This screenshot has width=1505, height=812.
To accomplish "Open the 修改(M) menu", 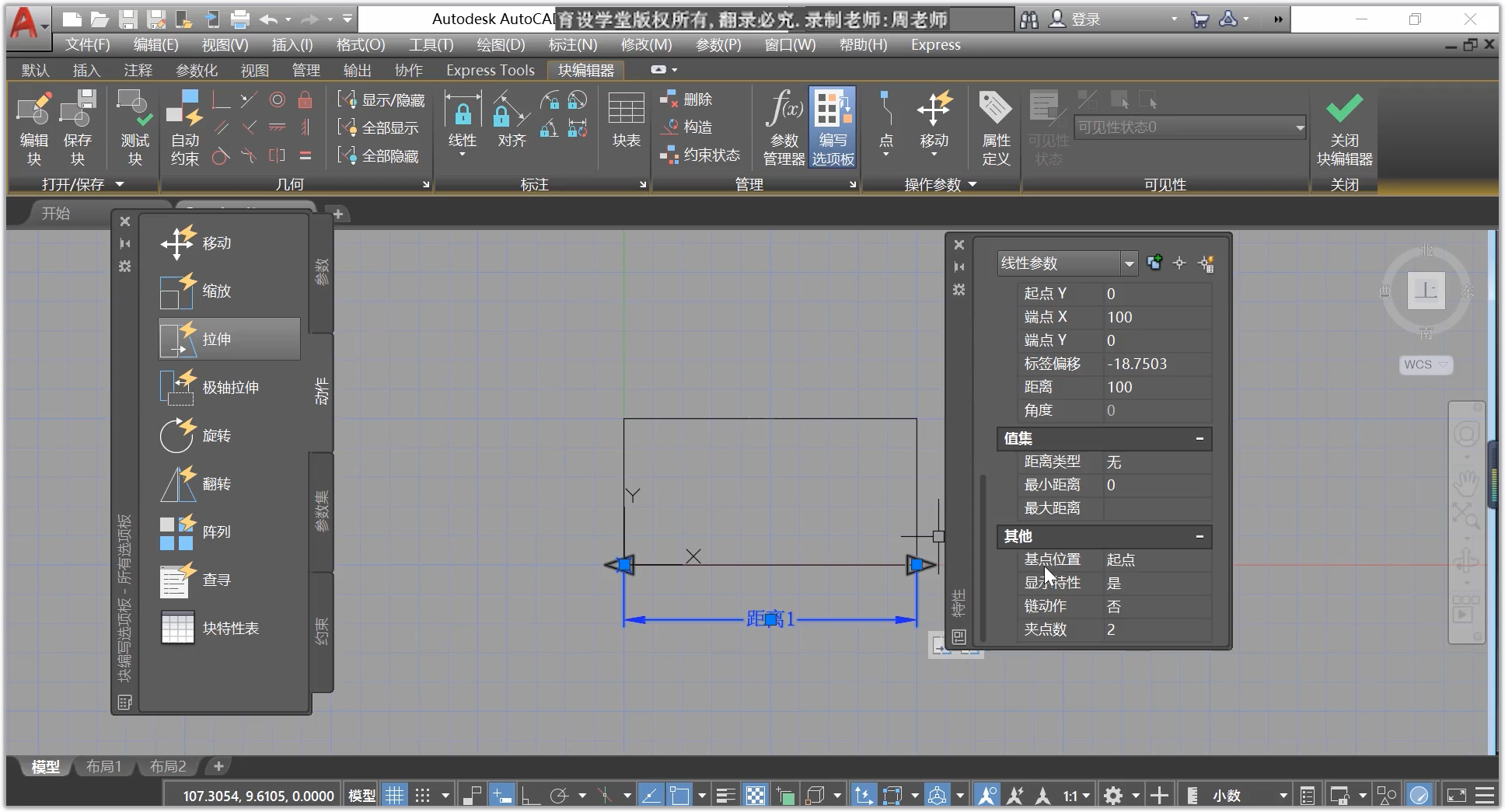I will [x=646, y=45].
